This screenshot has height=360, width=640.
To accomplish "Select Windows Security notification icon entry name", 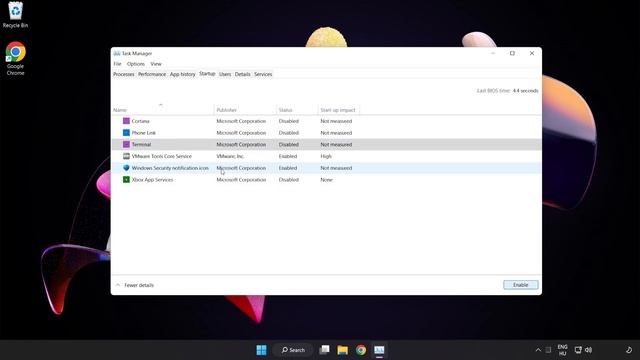I will tap(170, 168).
